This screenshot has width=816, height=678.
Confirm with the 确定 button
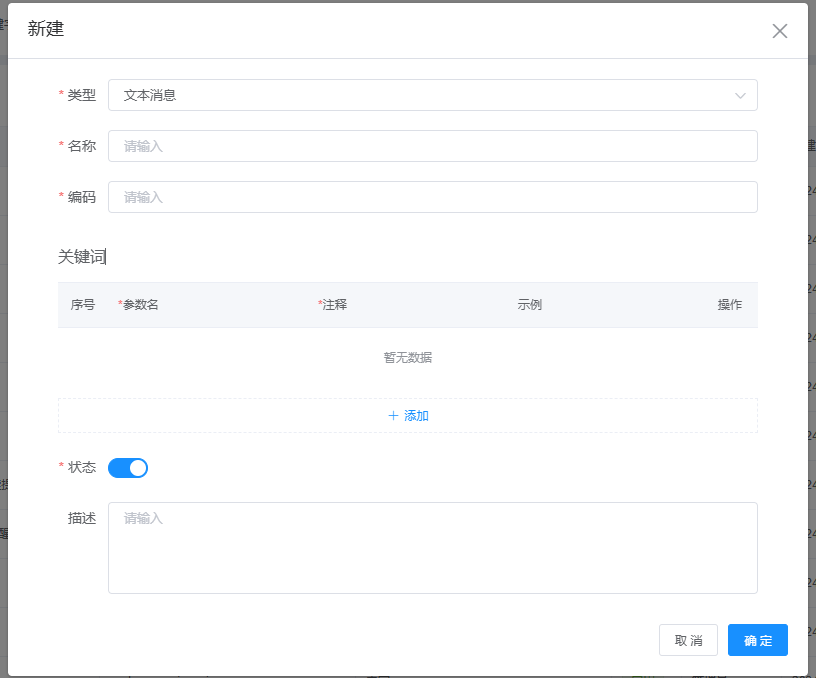(x=757, y=640)
